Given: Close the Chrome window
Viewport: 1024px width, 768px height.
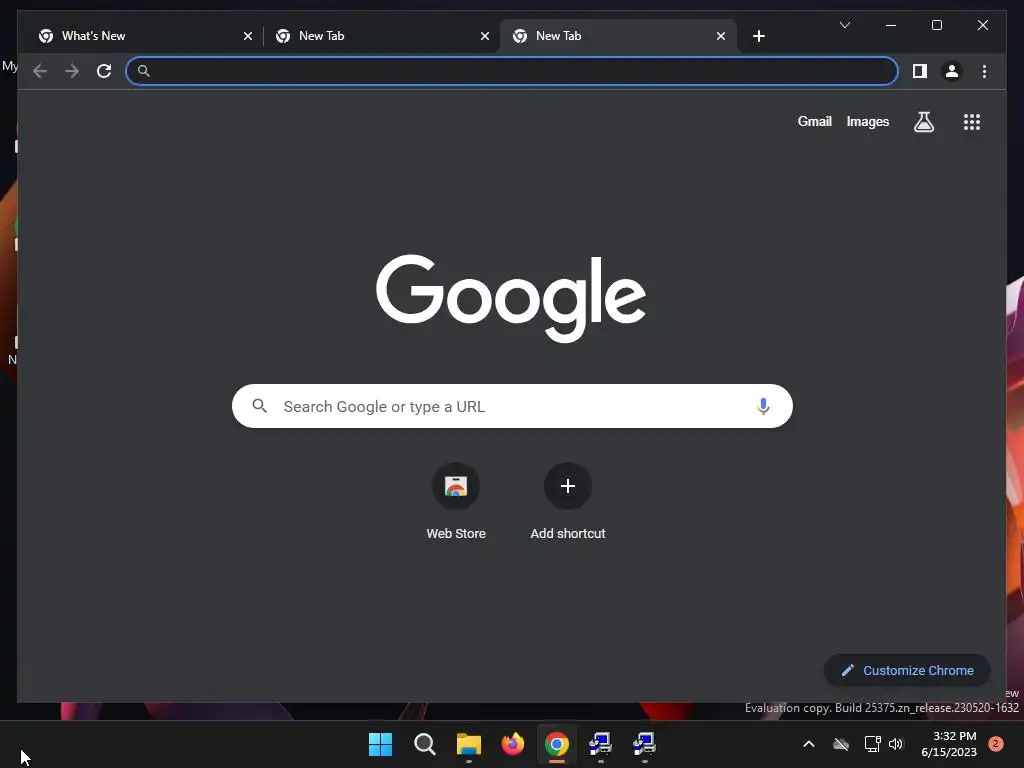Looking at the screenshot, I should pos(983,25).
